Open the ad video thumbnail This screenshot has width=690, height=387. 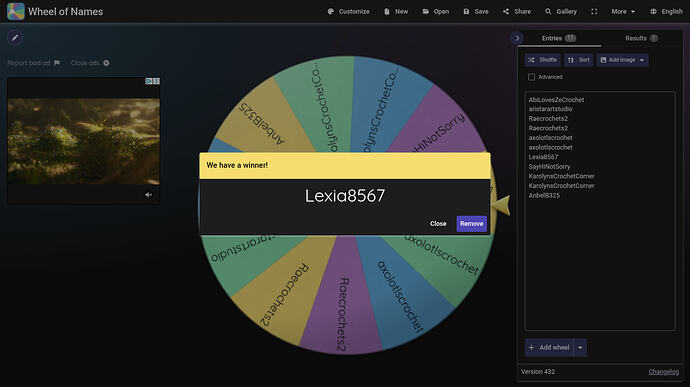click(84, 141)
